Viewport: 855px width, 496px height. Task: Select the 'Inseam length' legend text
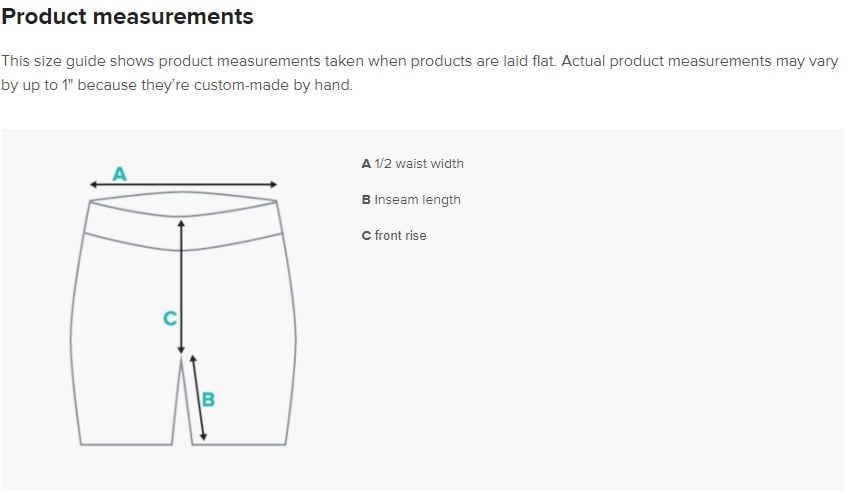pos(417,200)
